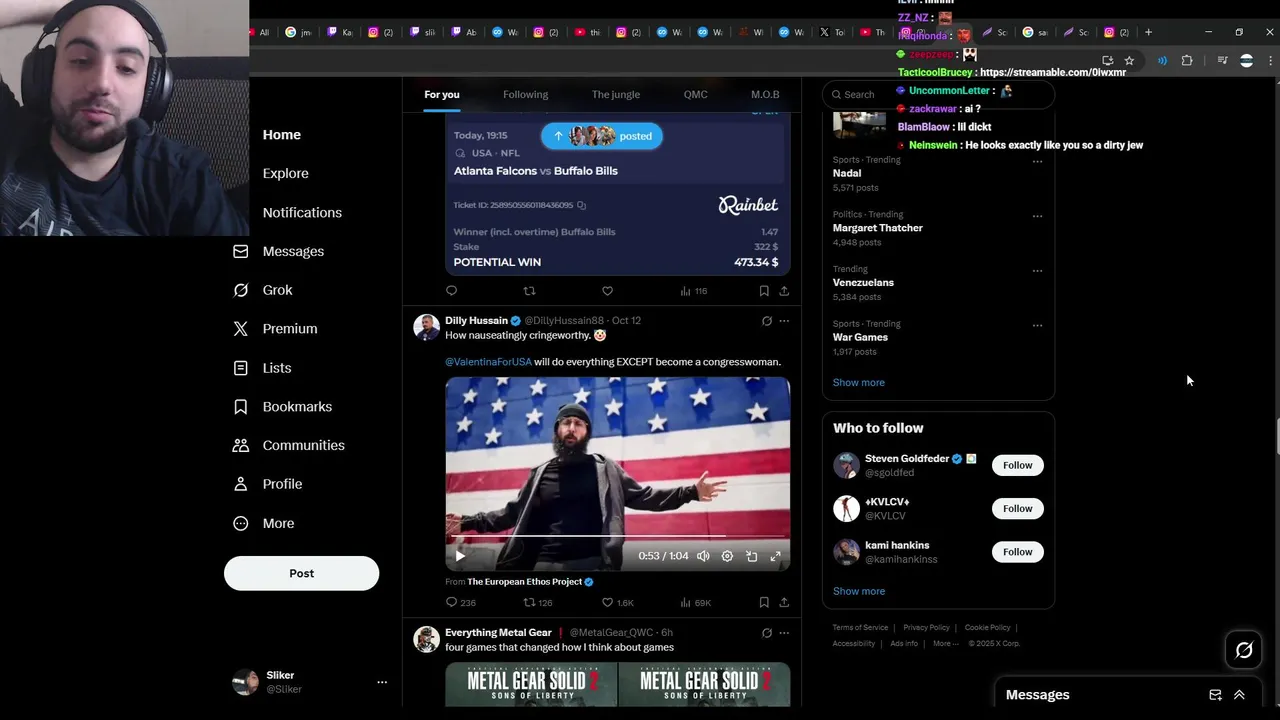Screen dimensions: 1280x720
Task: Click Grok icon on Dilly Hussain post
Action: coord(766,321)
